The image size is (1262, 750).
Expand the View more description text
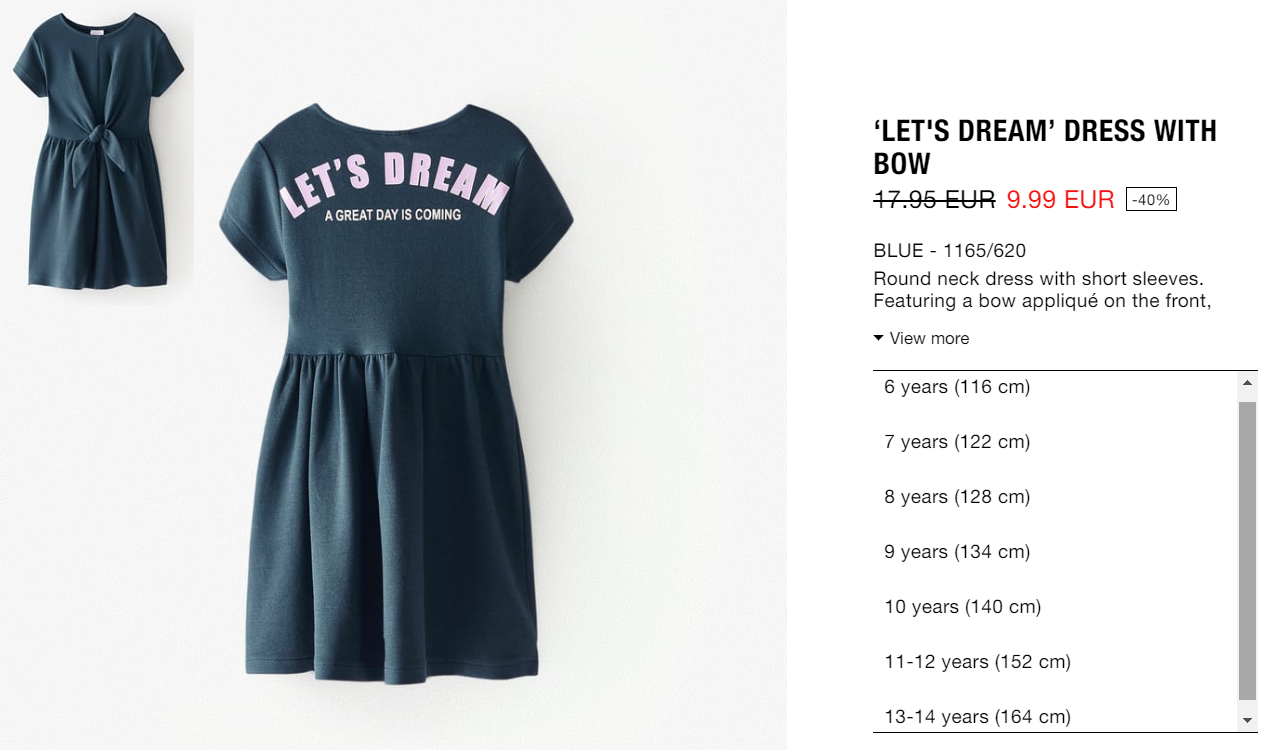[929, 338]
